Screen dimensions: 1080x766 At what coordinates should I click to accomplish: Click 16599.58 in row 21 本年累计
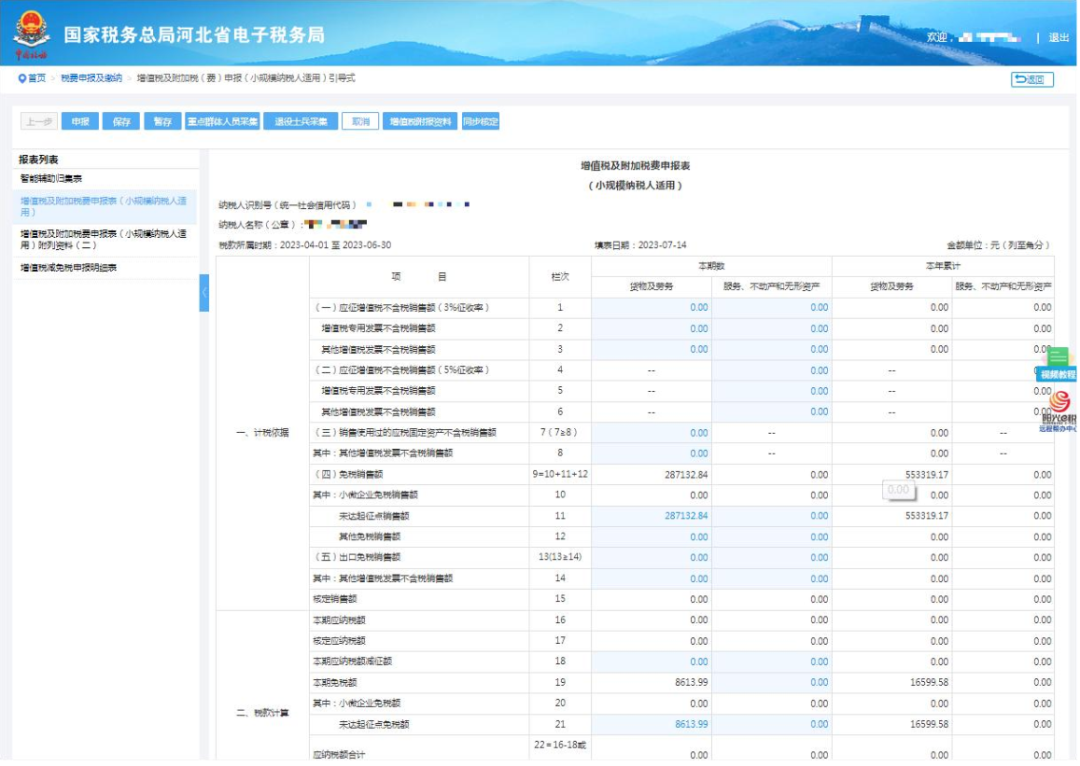click(931, 726)
